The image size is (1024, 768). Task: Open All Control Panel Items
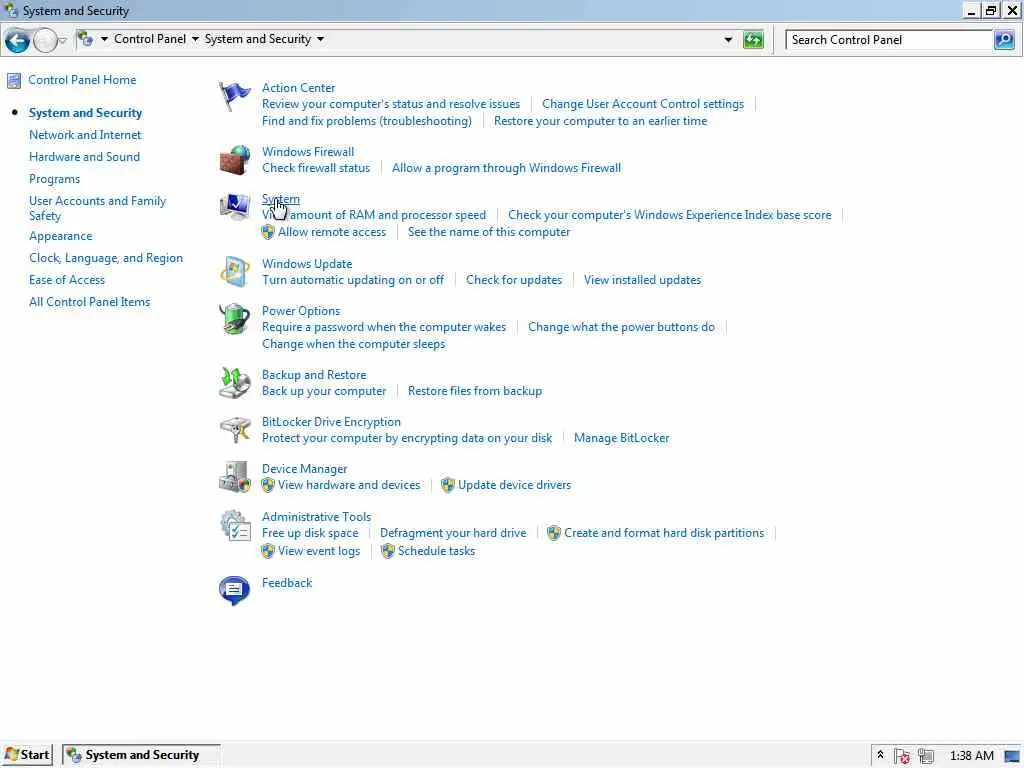click(x=89, y=302)
